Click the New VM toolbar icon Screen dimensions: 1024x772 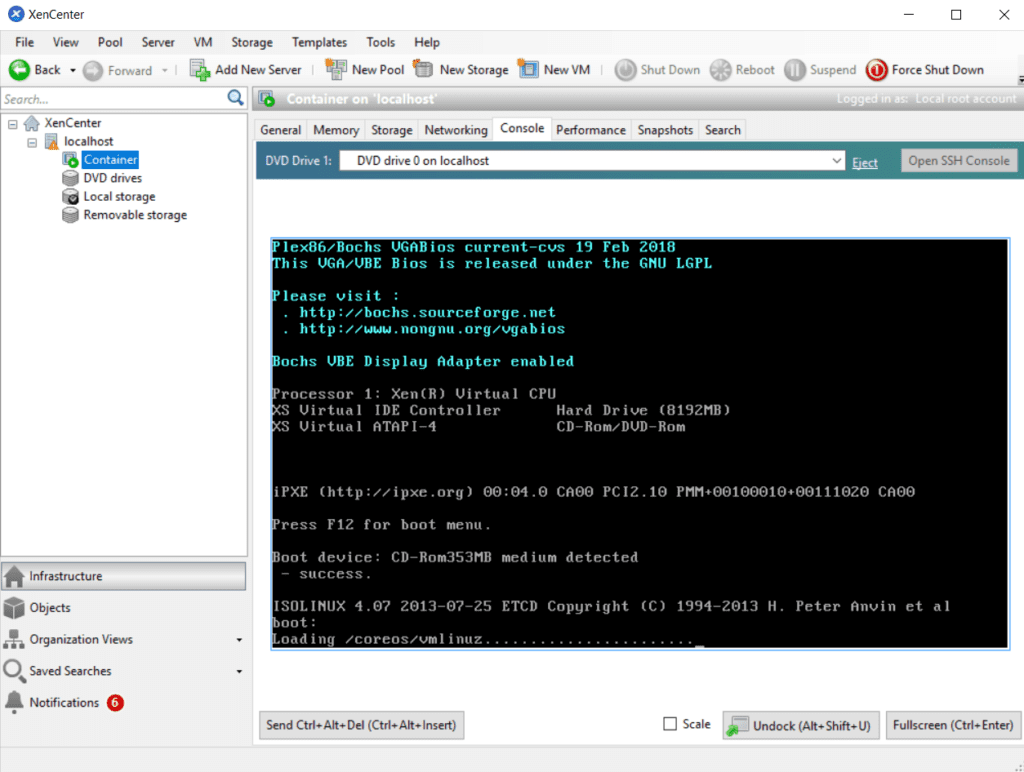pos(528,70)
